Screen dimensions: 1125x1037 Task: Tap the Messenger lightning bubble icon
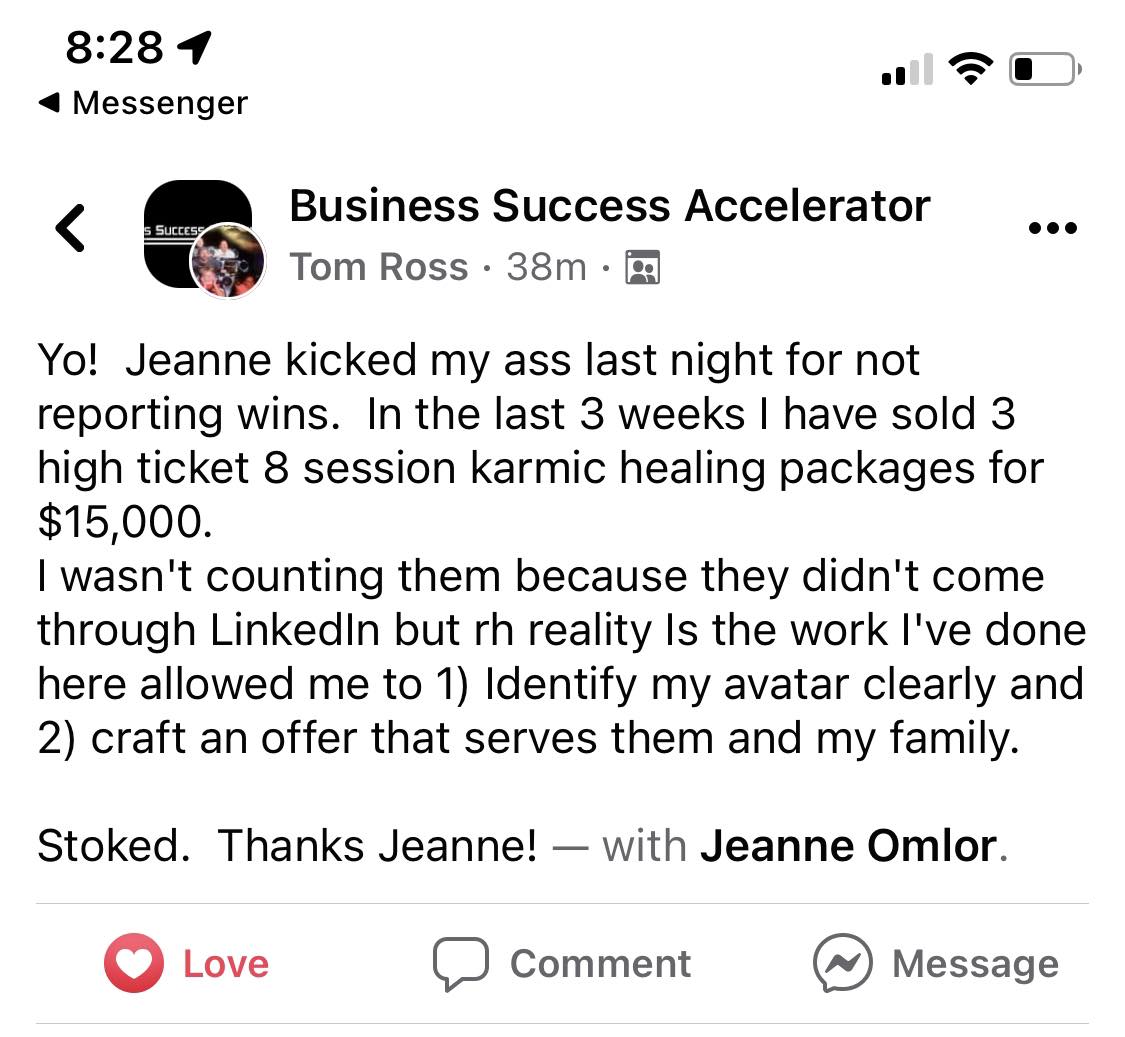pos(842,963)
